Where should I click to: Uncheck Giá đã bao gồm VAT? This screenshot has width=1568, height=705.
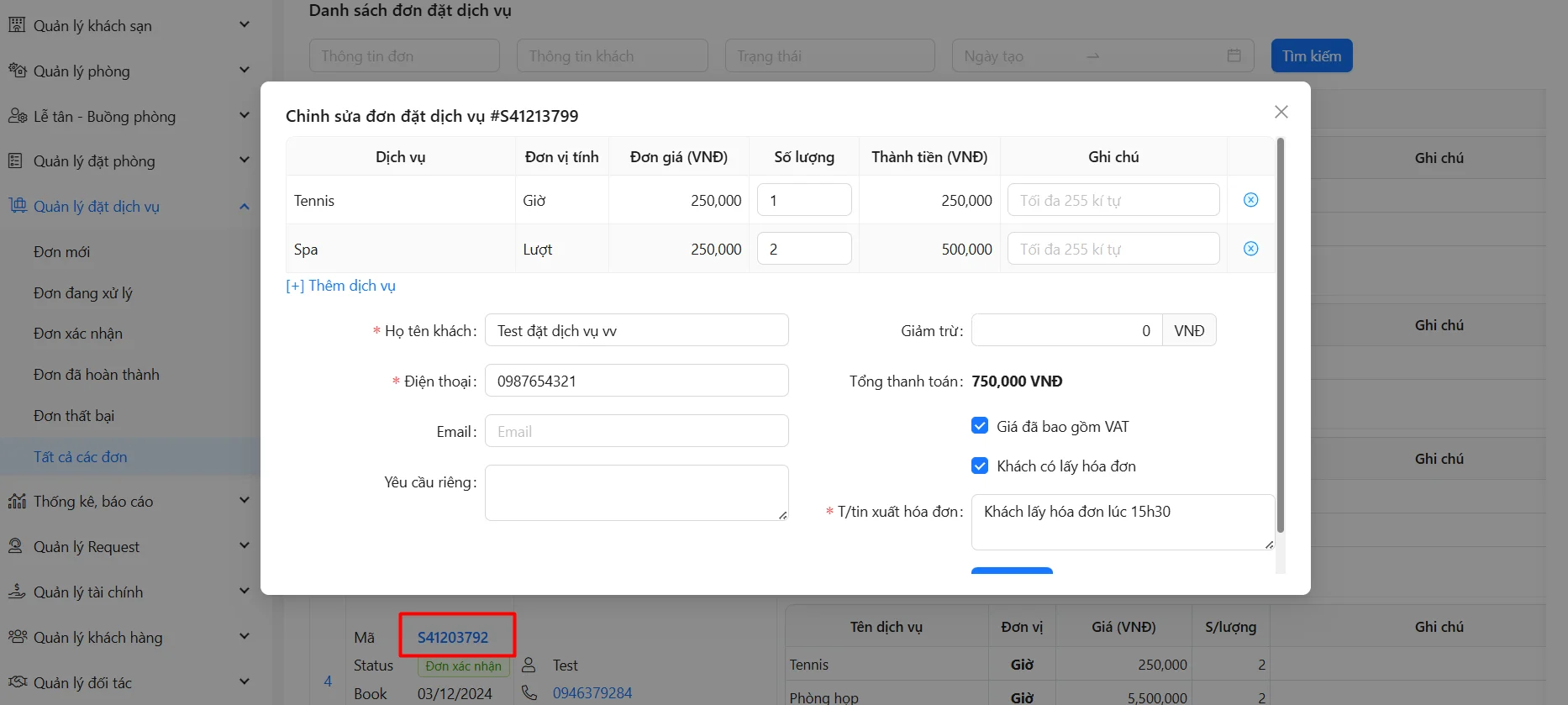pos(980,426)
